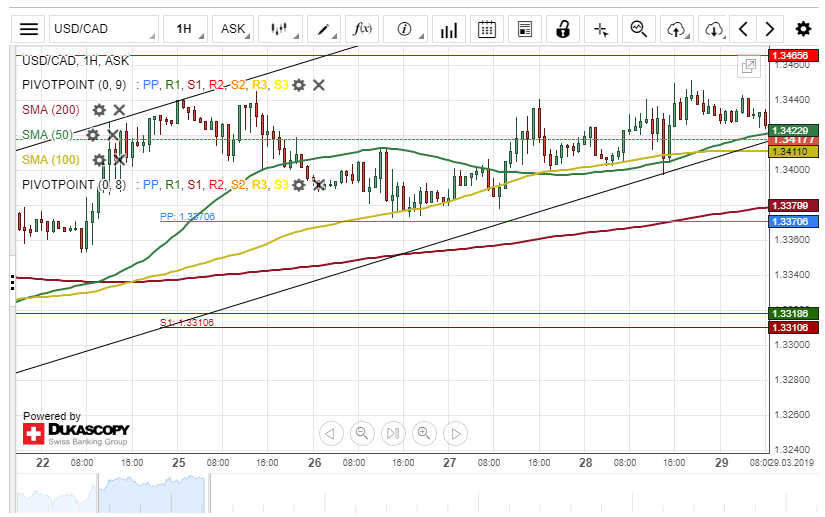Open the USD/CAD instrument selector
This screenshot has height=517, width=825.
click(103, 29)
